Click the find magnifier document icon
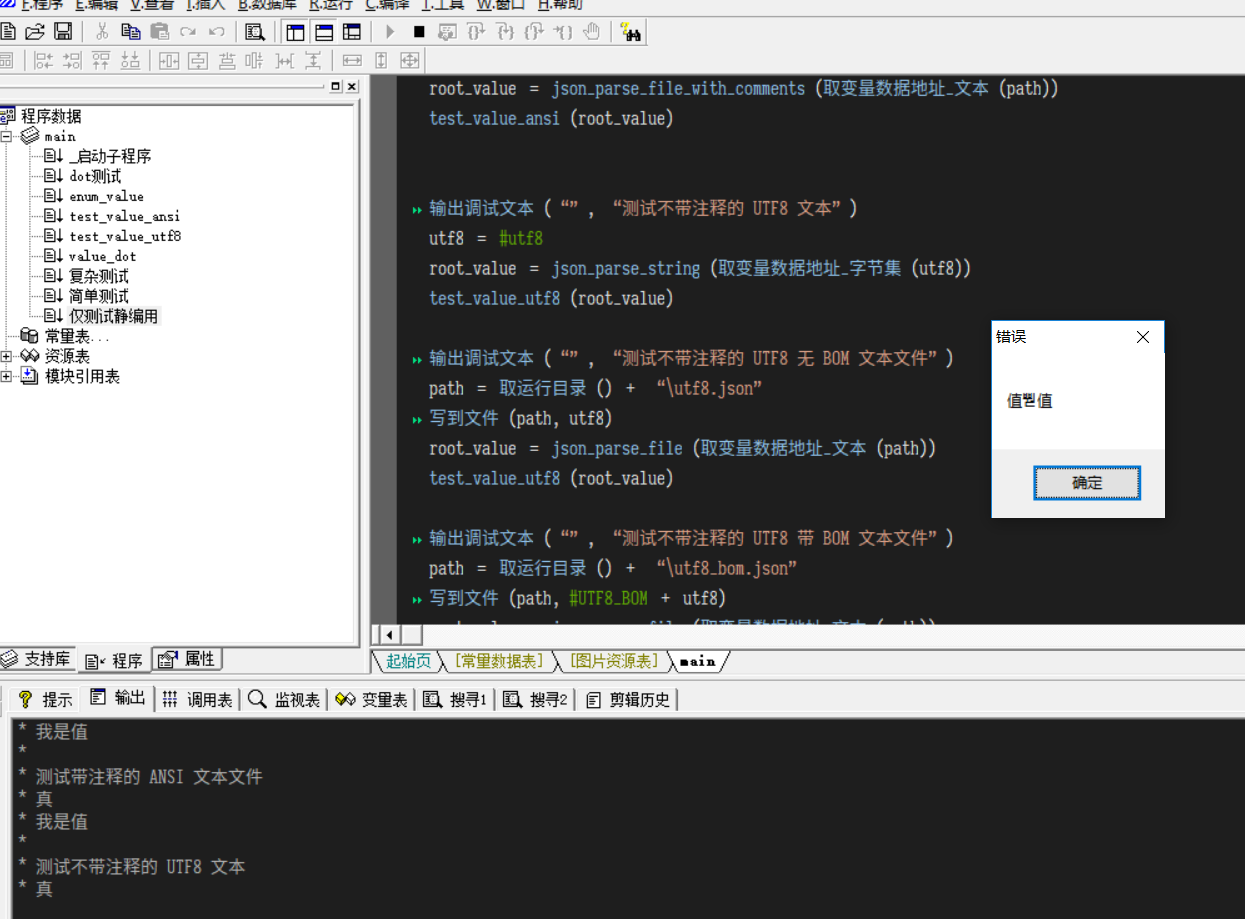This screenshot has height=919, width=1245. click(255, 32)
